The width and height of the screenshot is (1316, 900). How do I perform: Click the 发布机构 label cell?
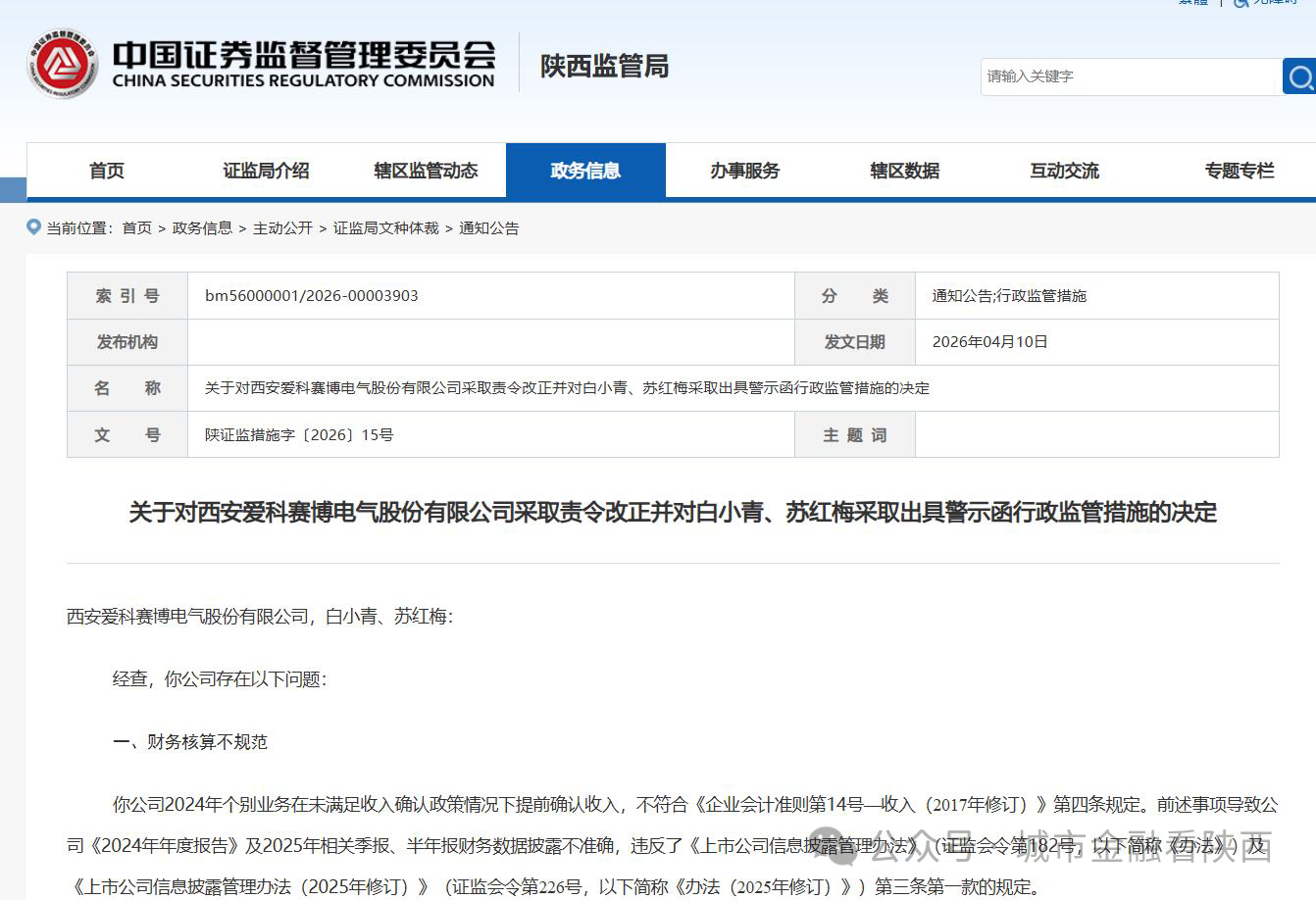click(127, 342)
